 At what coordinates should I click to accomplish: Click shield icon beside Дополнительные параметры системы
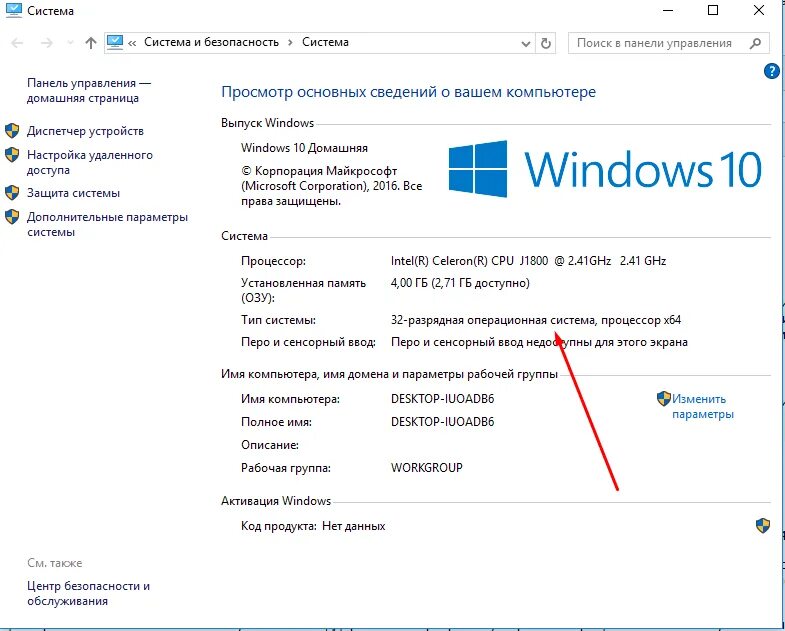pos(12,217)
